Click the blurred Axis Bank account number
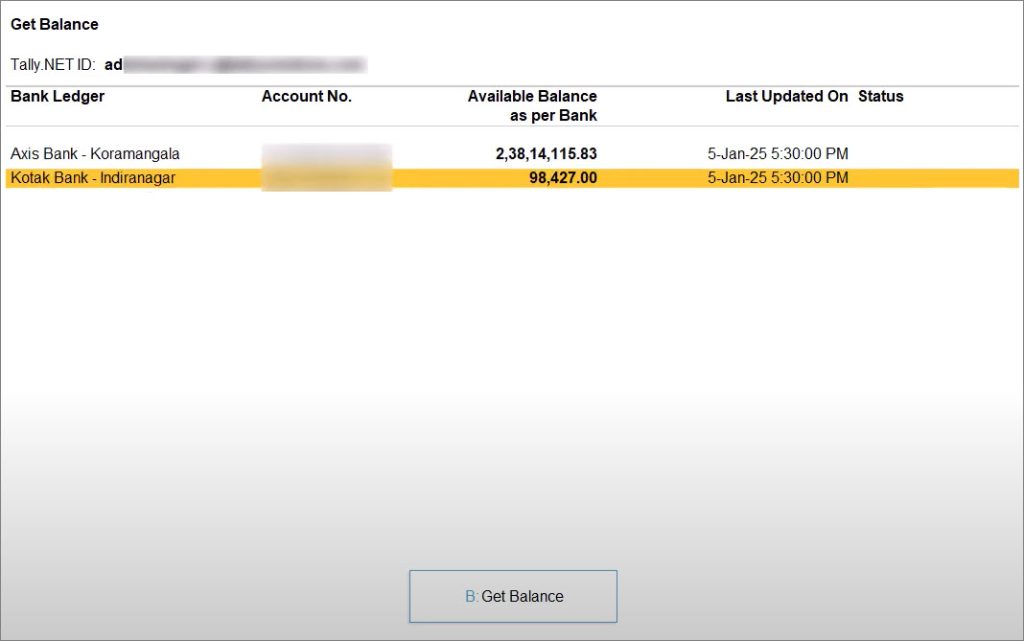Screen dimensions: 1024x641 pyautogui.click(x=326, y=154)
